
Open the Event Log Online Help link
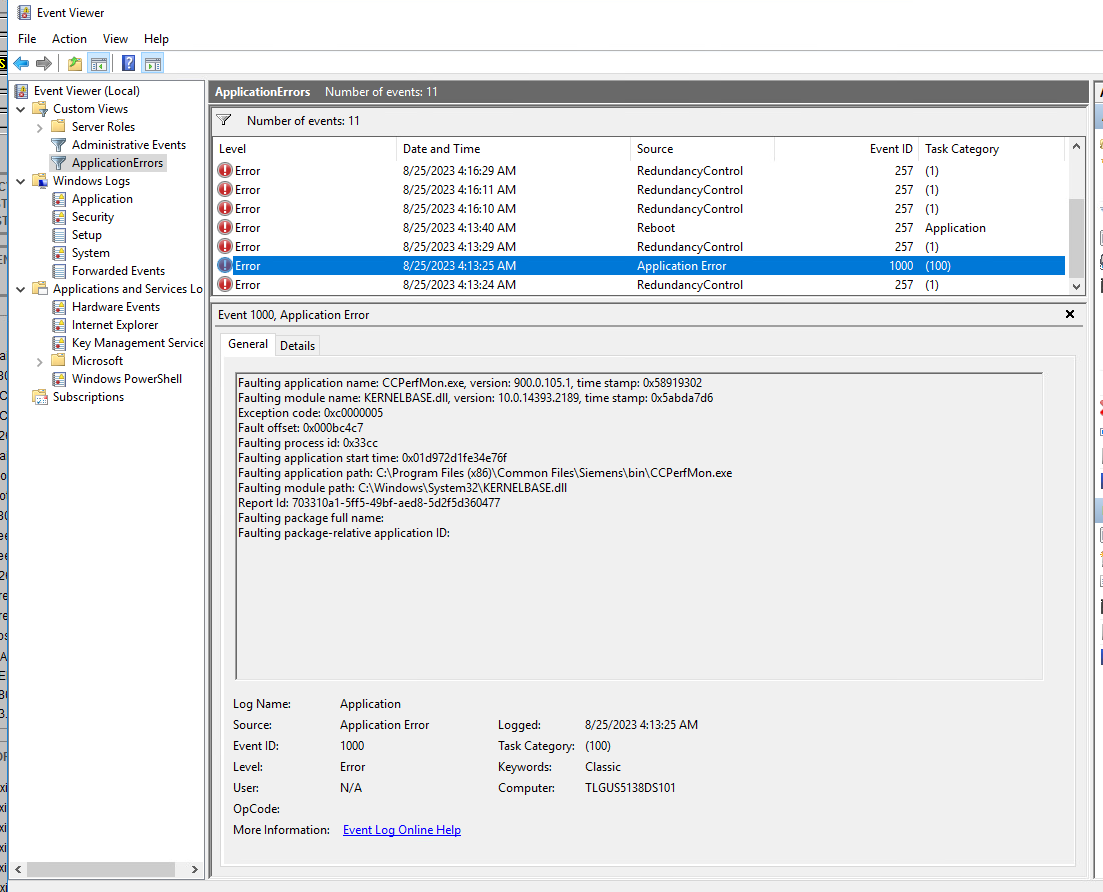(401, 830)
